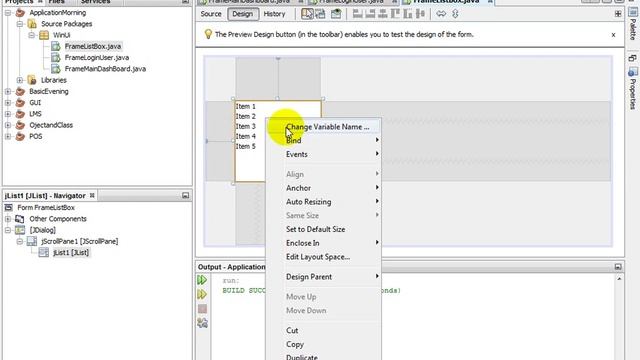Collapse jScrollPane1 node in Navigator
640x360 pixels.
click(x=20, y=241)
